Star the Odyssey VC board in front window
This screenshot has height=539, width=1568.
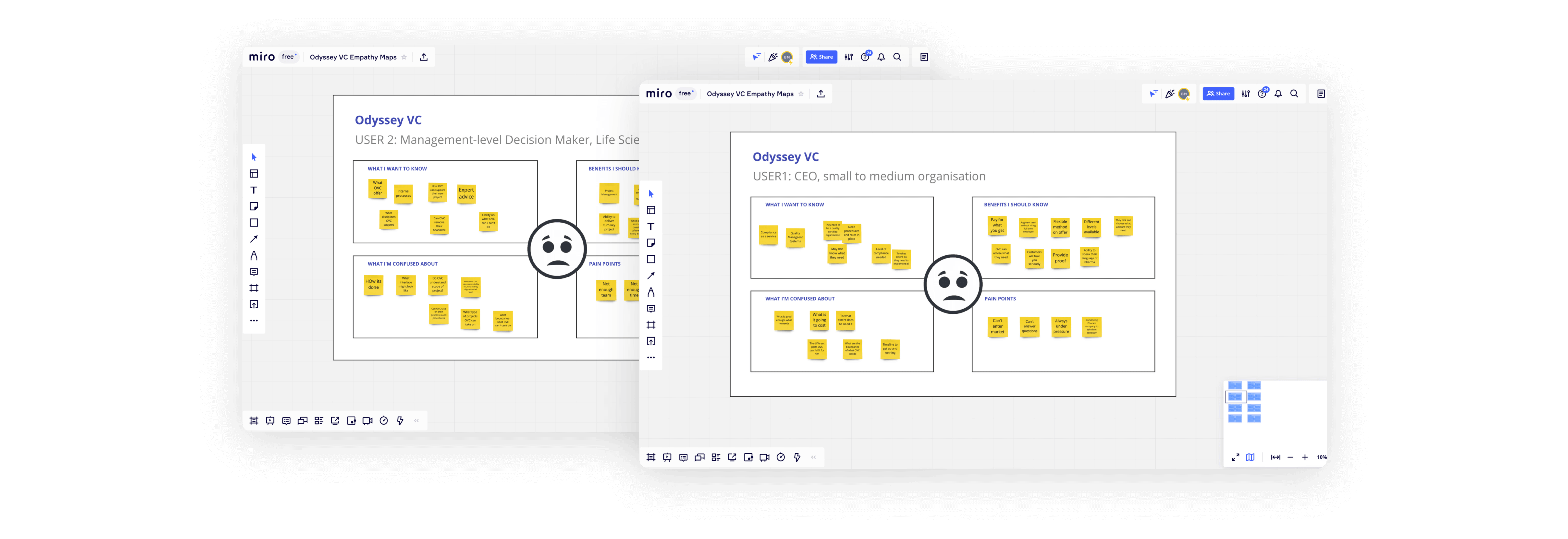[x=801, y=94]
